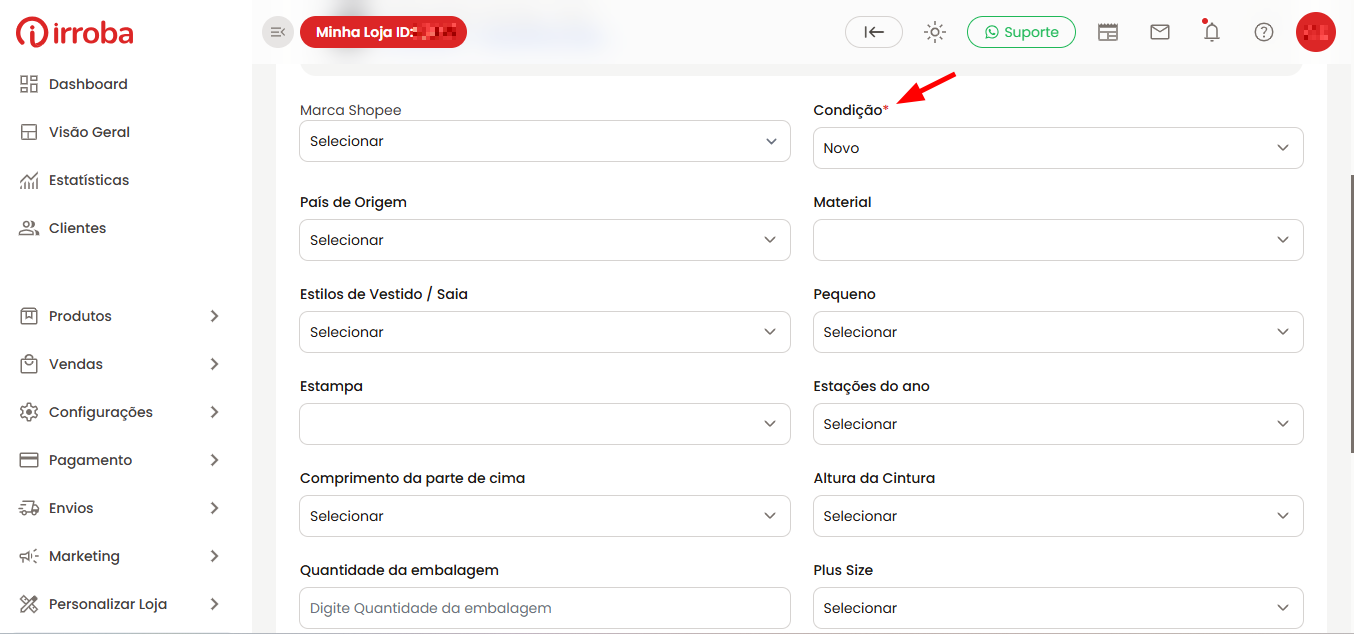Open the mail envelope icon
This screenshot has height=634, width=1354.
[1160, 32]
